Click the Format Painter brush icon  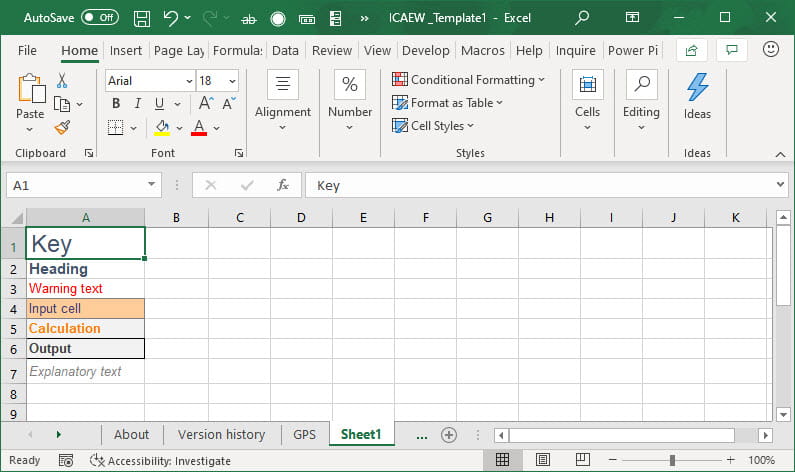click(62, 128)
